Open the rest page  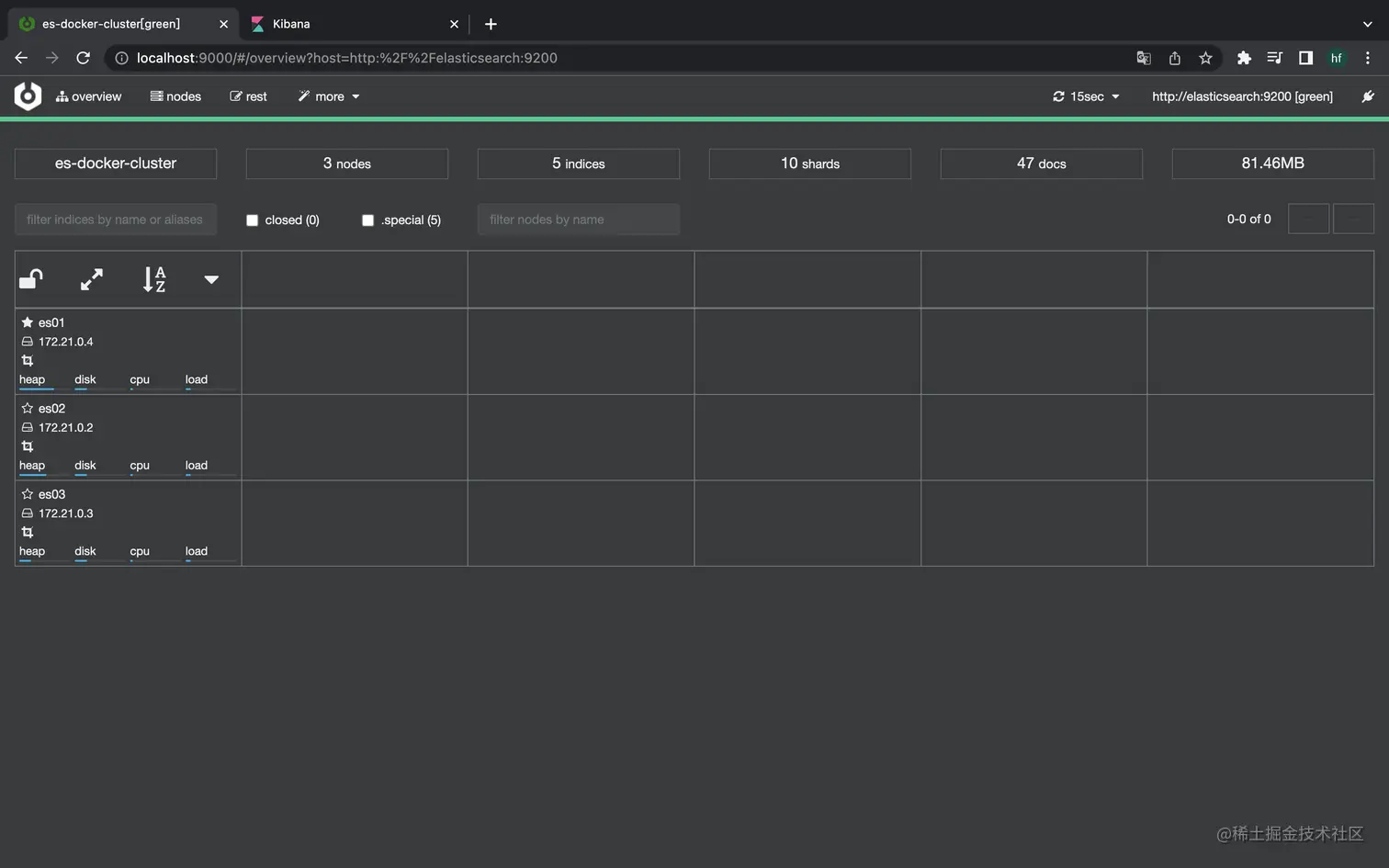click(248, 96)
